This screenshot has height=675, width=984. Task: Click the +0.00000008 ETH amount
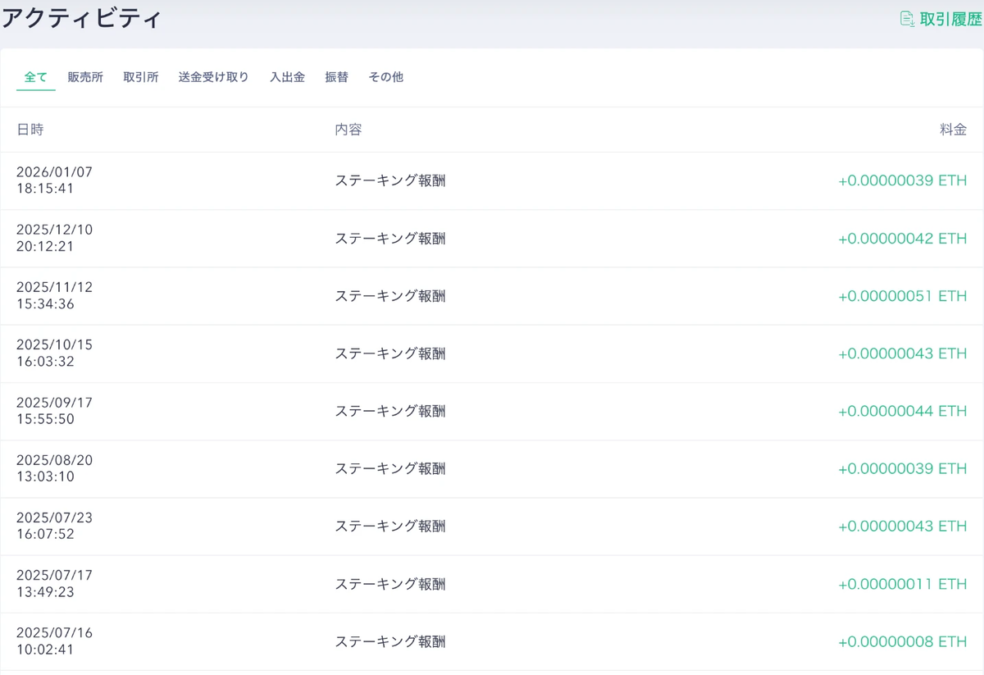click(x=902, y=642)
